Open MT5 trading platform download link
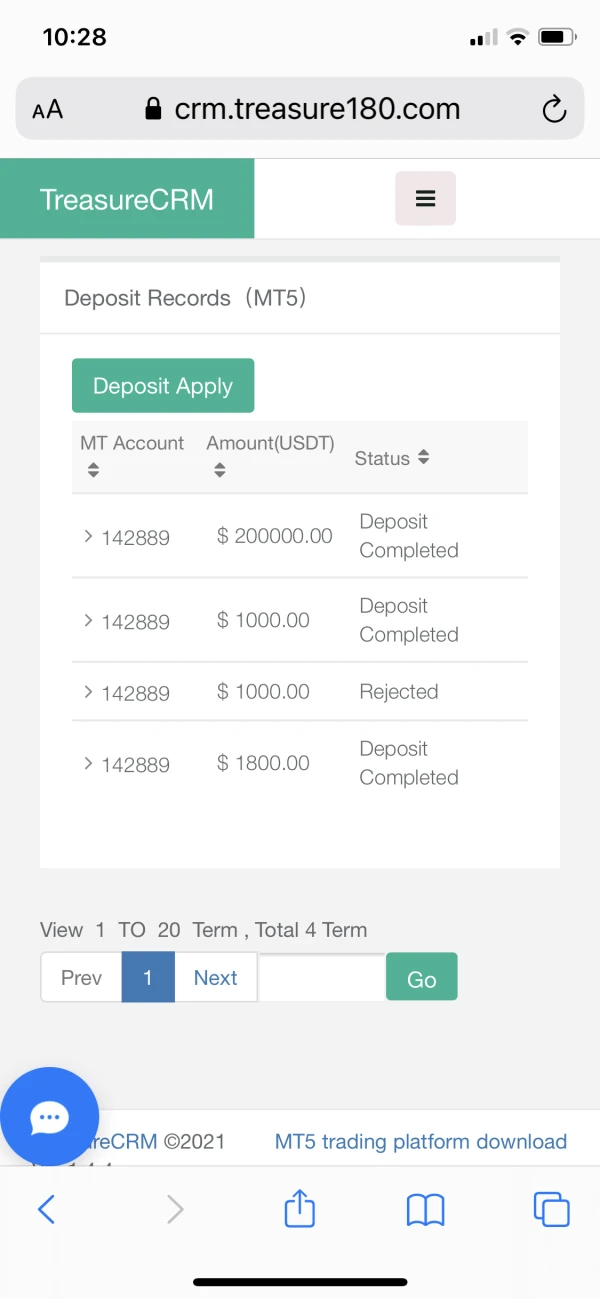The image size is (600, 1299). (420, 1141)
